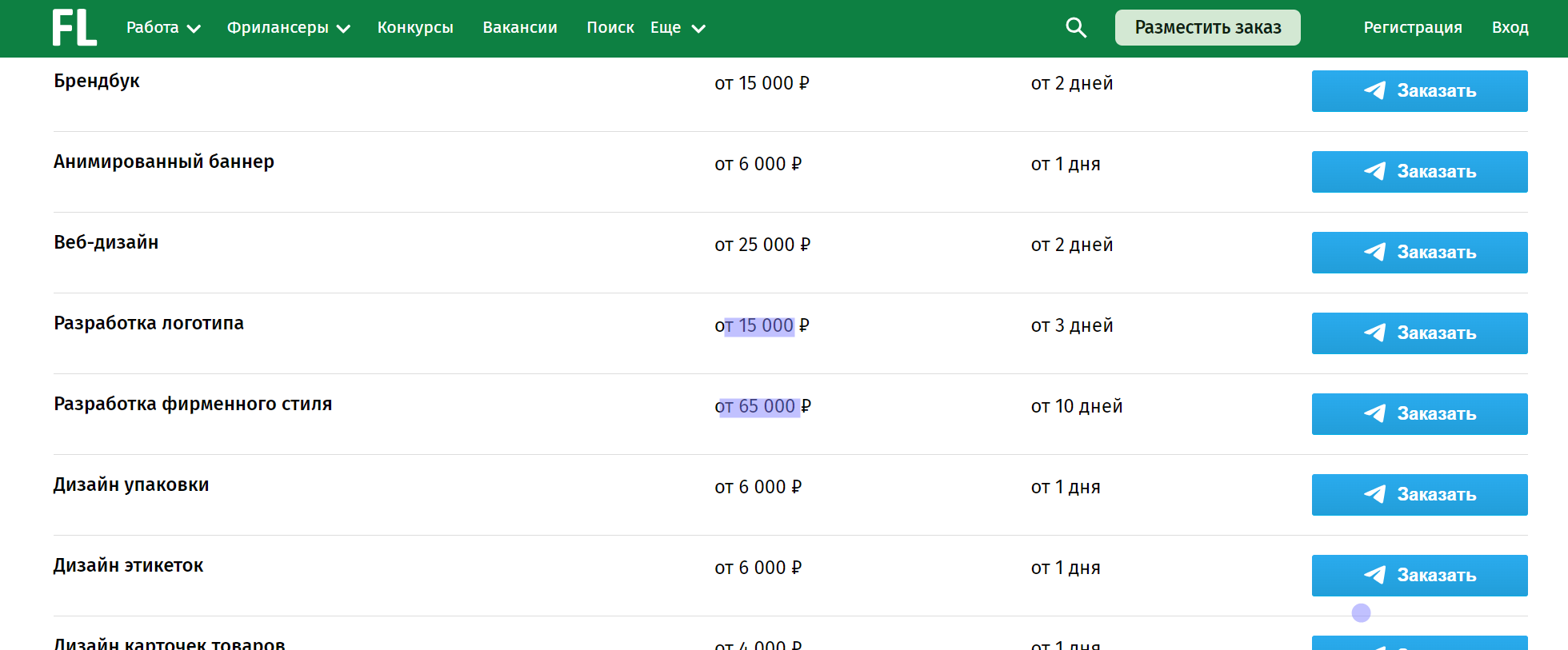Order Дизайн этикеток with Заказать button
Image resolution: width=1568 pixels, height=650 pixels.
coord(1419,575)
